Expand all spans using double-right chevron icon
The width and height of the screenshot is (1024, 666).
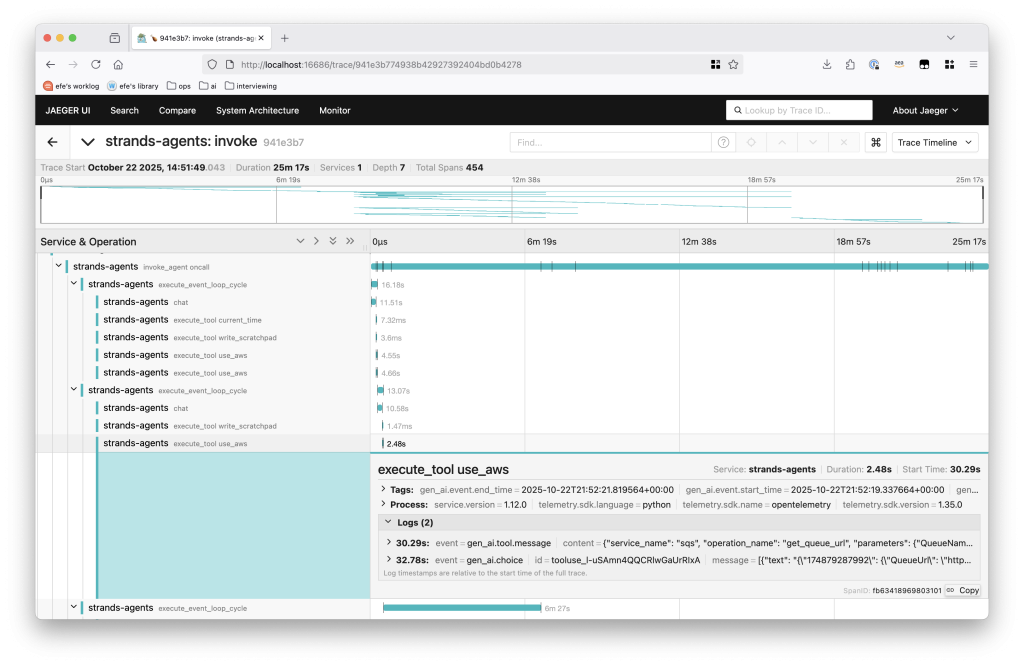click(350, 241)
